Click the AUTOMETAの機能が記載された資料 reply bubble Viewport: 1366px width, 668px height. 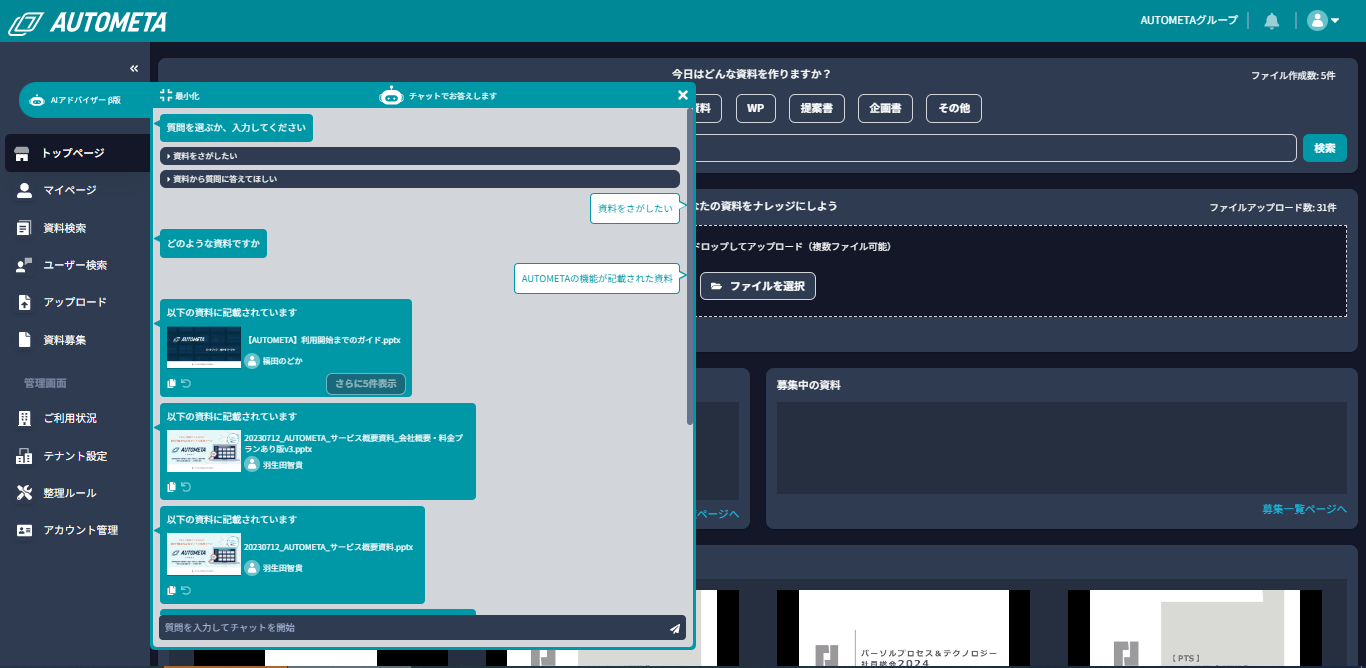(597, 279)
